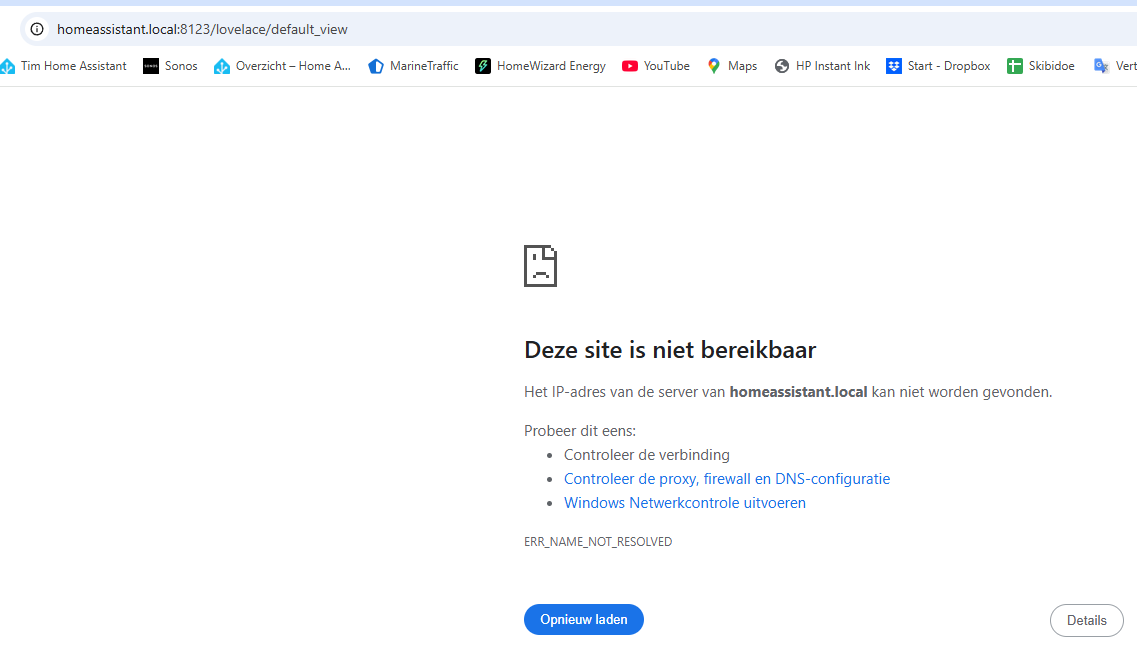The height and width of the screenshot is (661, 1137).
Task: Open the YouTube bookmark icon
Action: (x=629, y=66)
